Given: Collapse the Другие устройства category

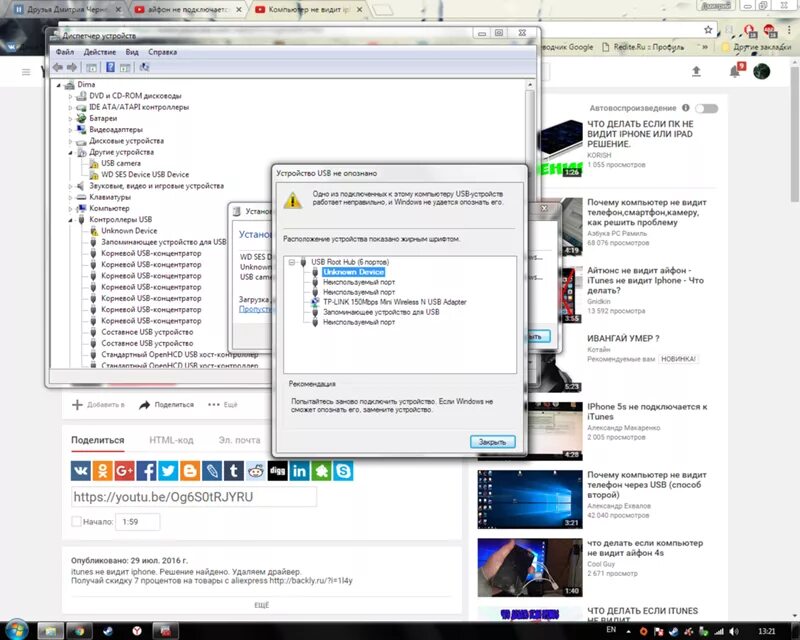Looking at the screenshot, I should tap(70, 152).
